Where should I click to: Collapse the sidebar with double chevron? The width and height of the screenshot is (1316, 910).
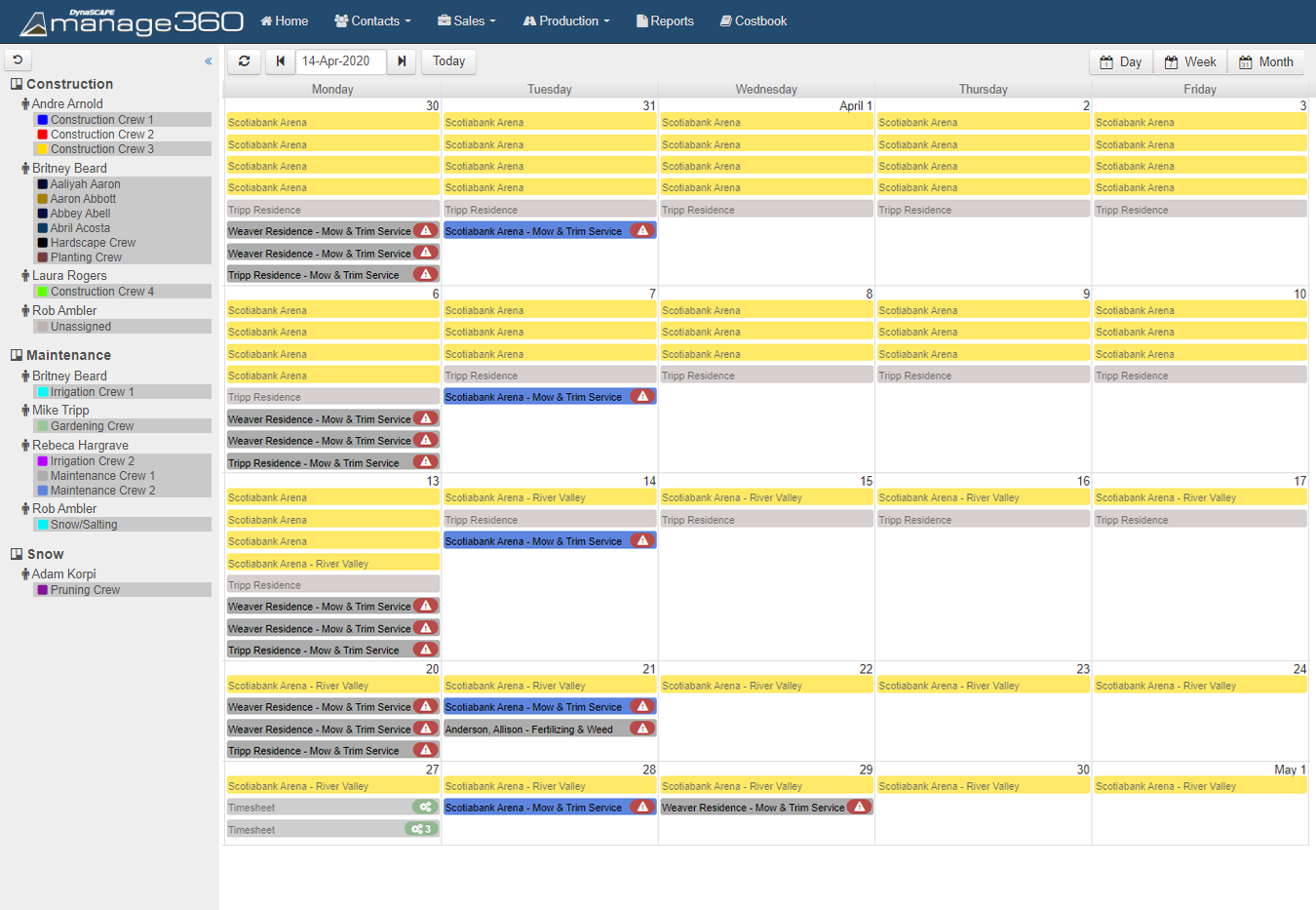208,61
